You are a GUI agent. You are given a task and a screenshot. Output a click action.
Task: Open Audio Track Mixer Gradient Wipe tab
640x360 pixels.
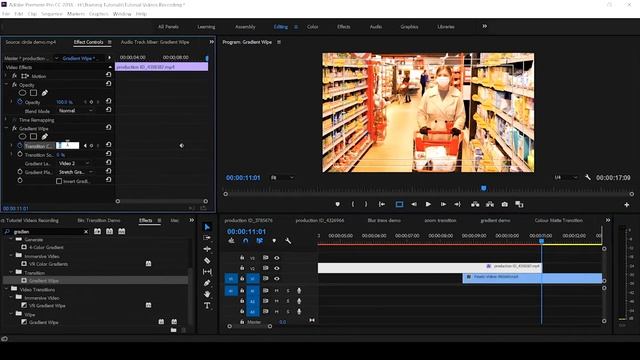click(155, 42)
